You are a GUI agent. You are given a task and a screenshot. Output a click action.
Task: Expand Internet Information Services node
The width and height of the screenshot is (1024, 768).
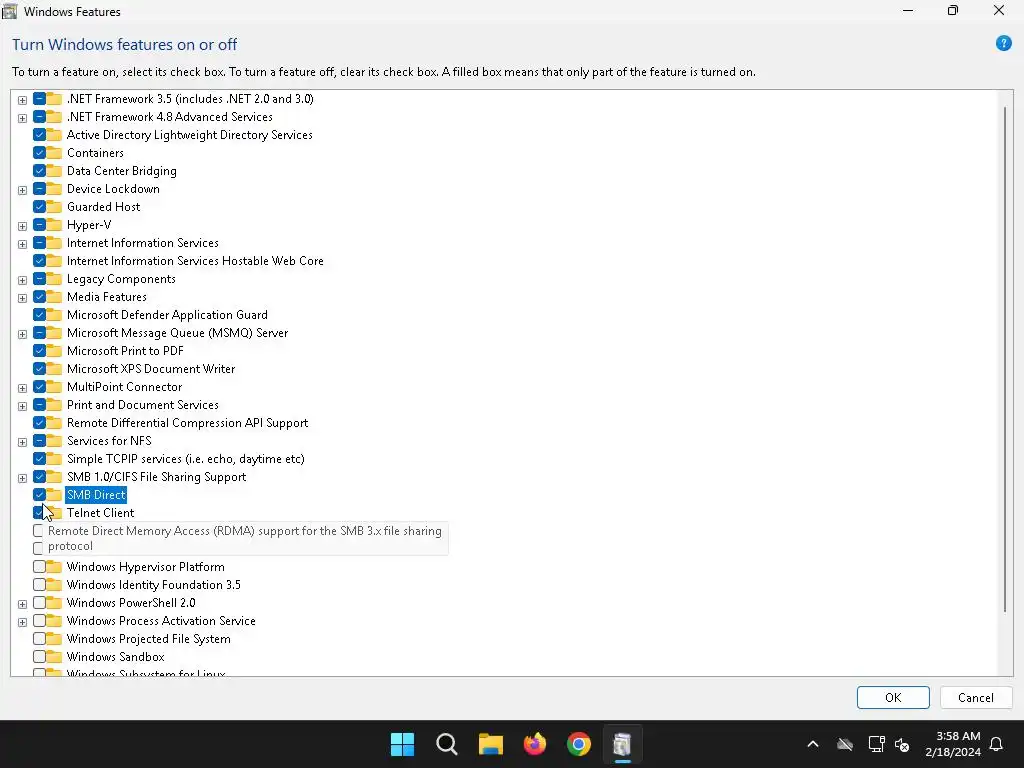click(x=22, y=244)
